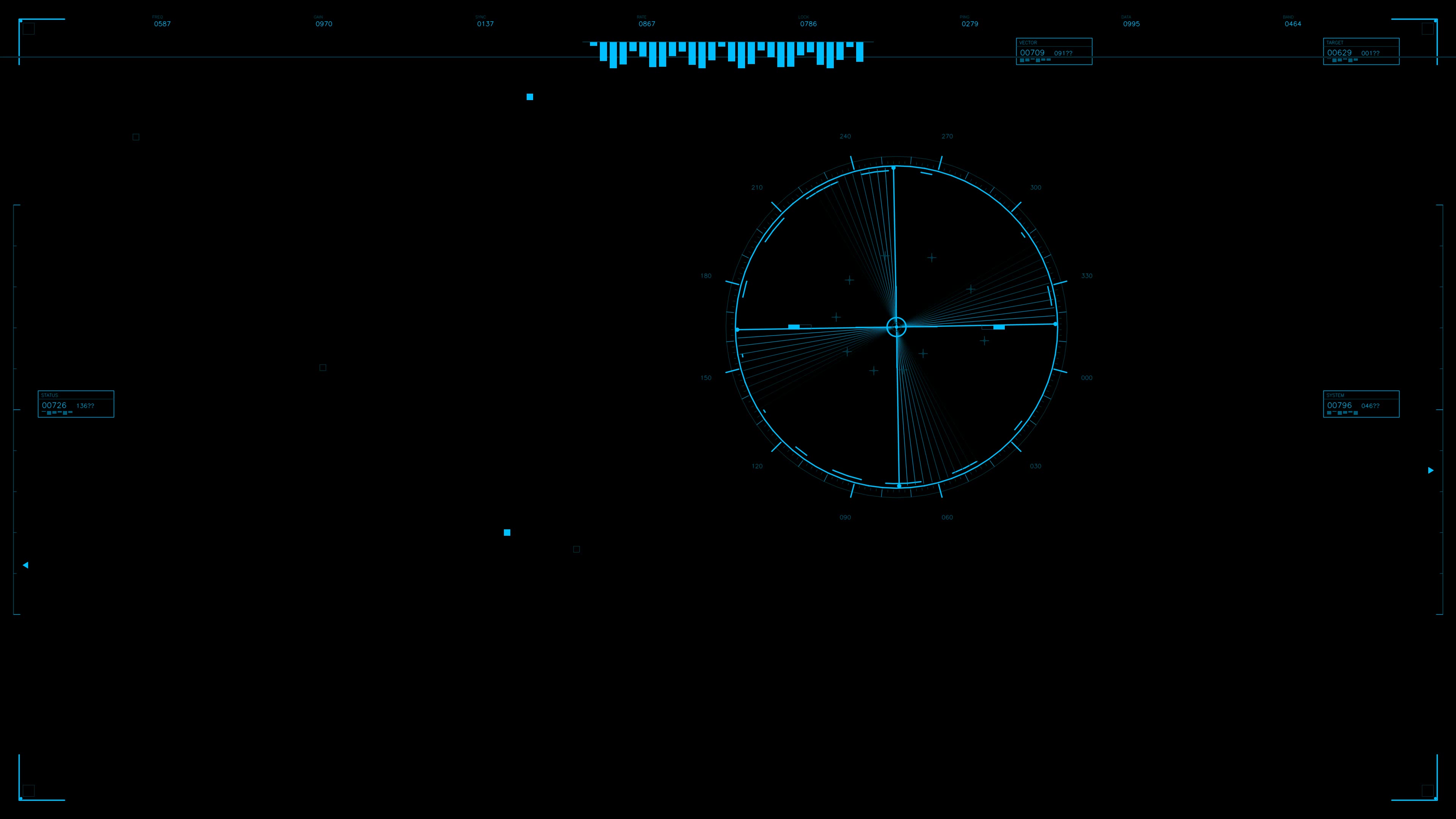Activate the PING 0279 readout

click(x=971, y=24)
